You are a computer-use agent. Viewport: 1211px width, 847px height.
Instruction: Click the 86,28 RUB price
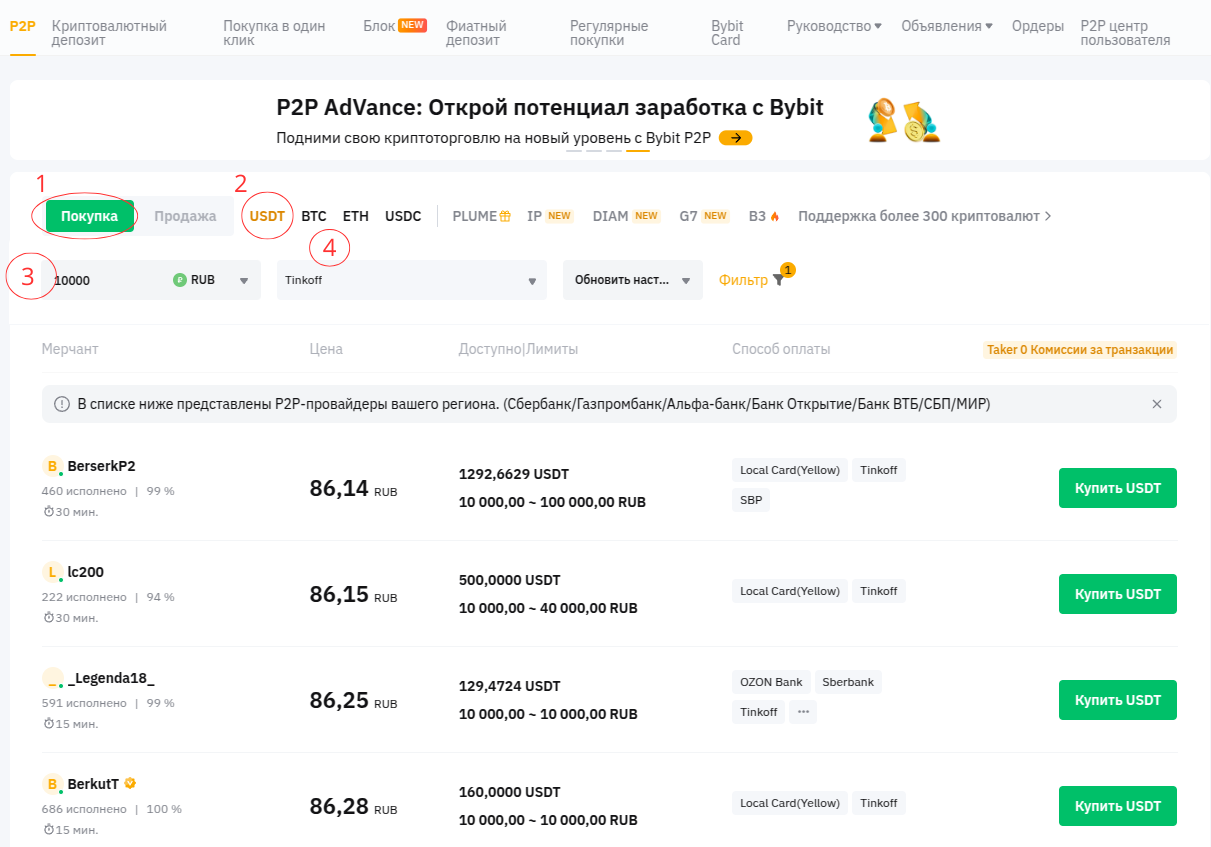[353, 807]
